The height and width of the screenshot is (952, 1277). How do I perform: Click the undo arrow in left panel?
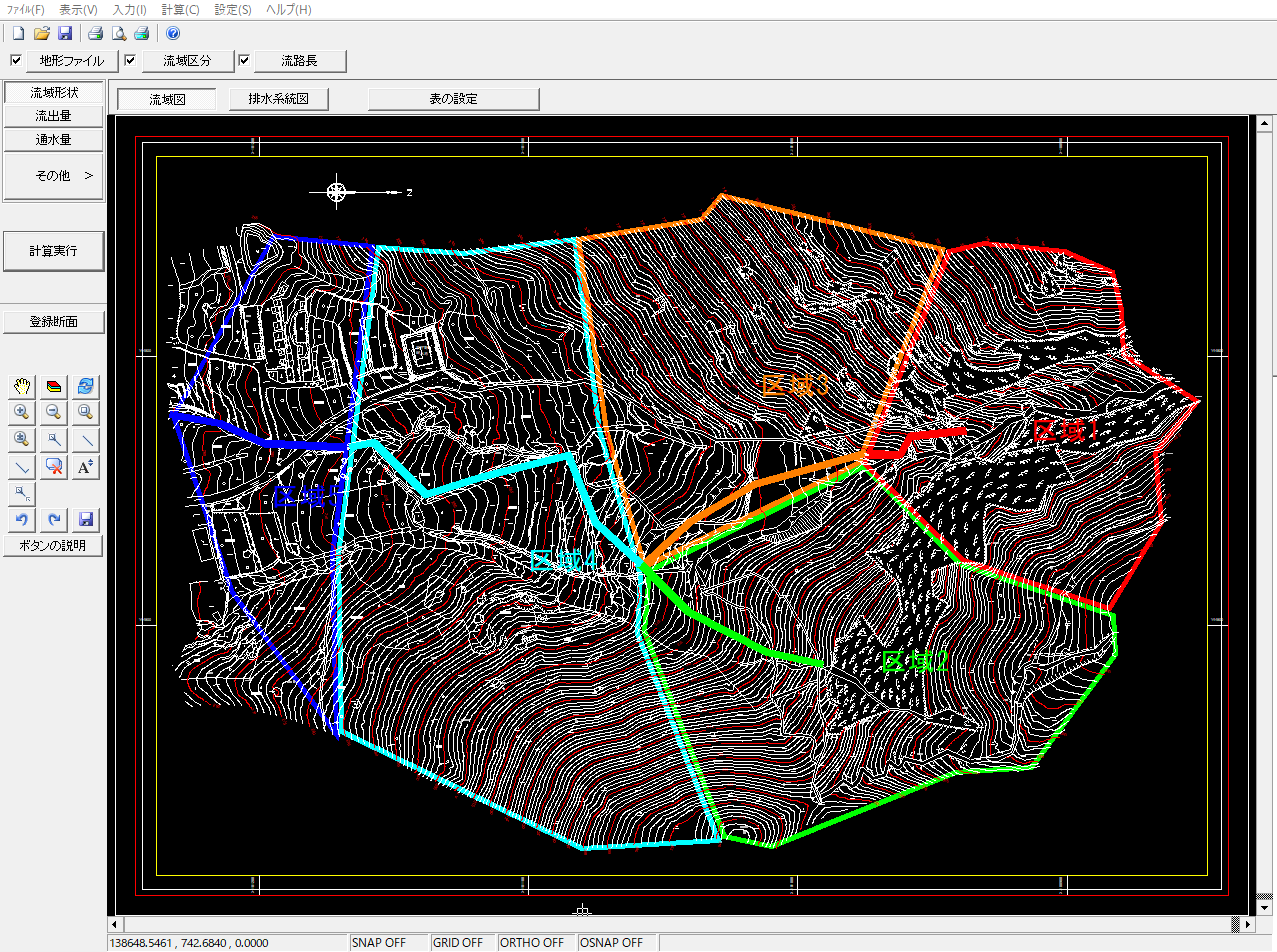point(20,520)
